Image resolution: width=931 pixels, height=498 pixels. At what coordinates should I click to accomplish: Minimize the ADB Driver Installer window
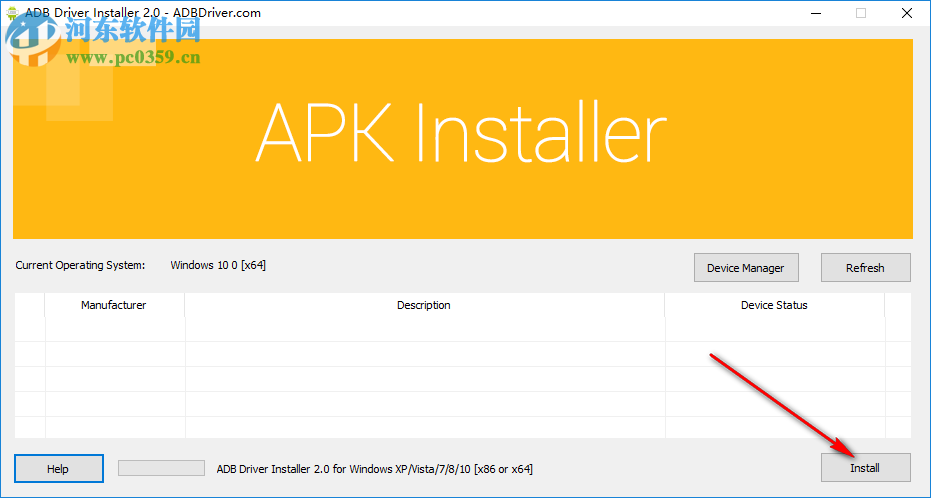[816, 13]
